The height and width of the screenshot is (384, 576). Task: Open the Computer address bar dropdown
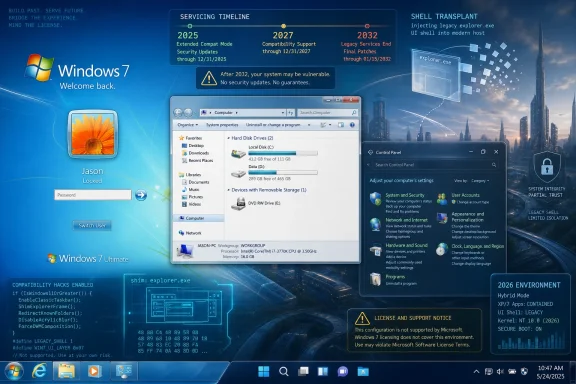[282, 112]
